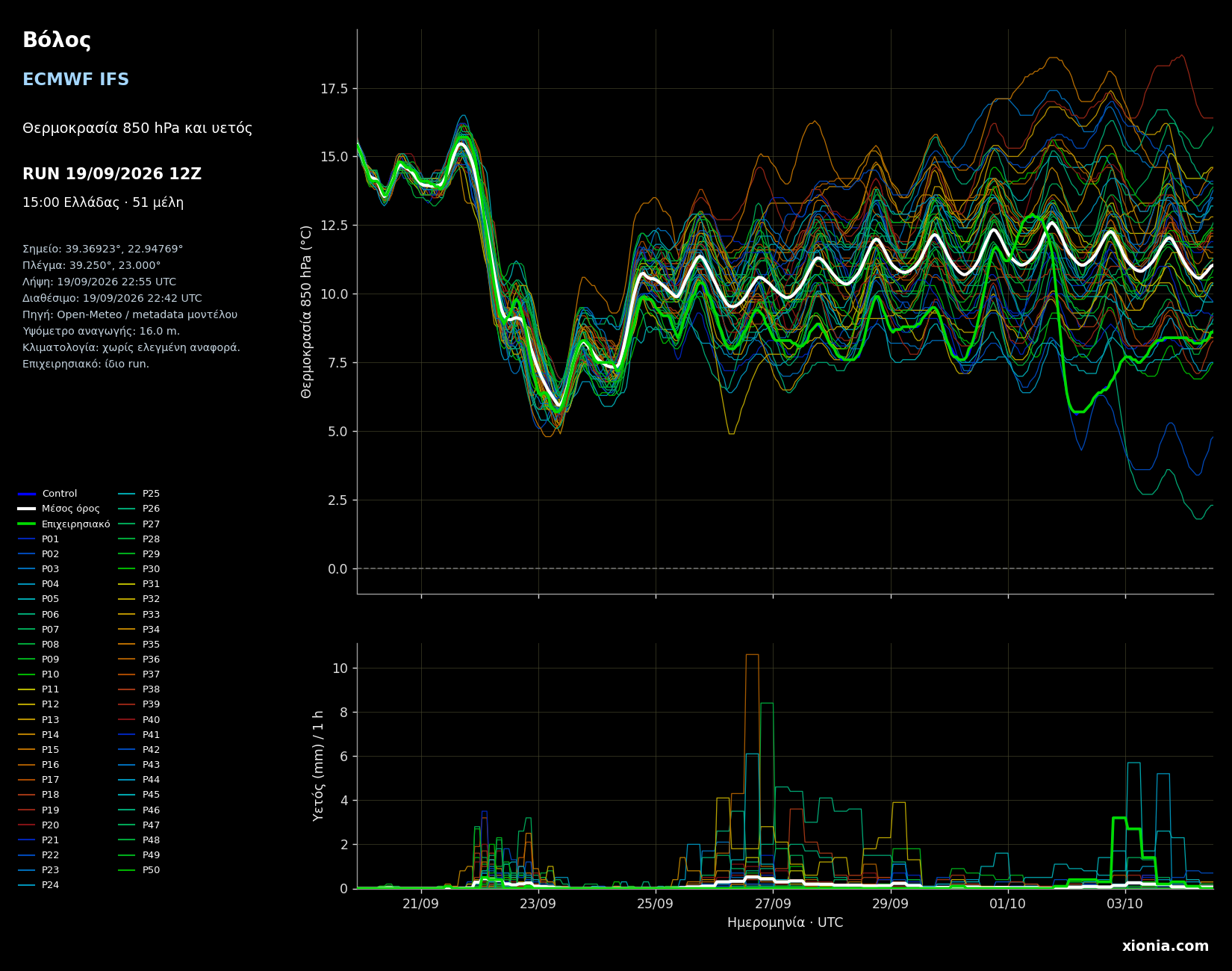The image size is (1232, 971).
Task: Click the Υετός (mm) / 1 h axis title
Action: 318,766
